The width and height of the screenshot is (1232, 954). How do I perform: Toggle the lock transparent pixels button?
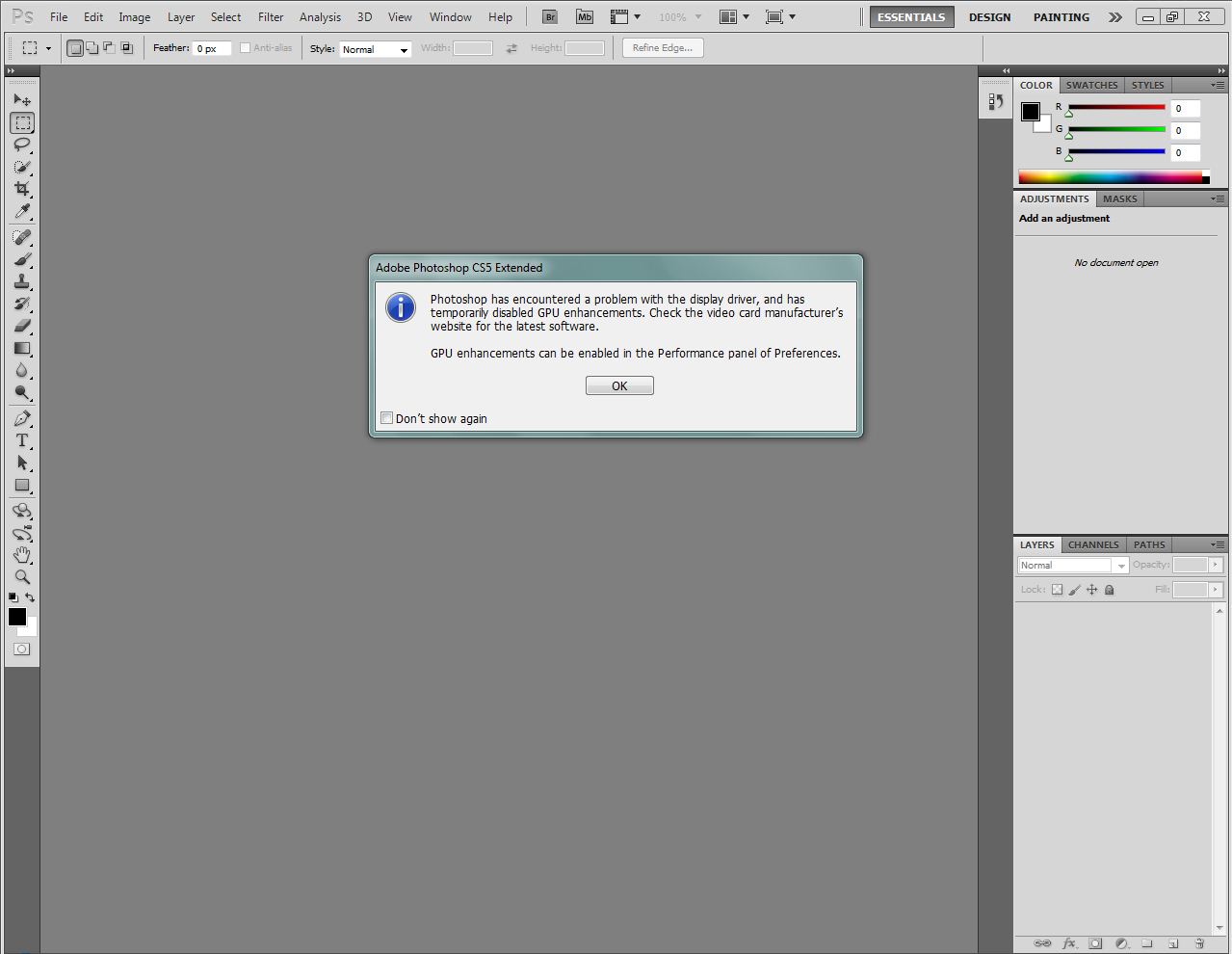pos(1057,590)
